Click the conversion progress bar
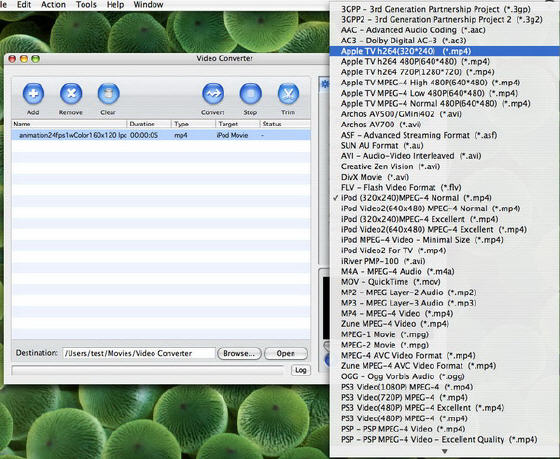The width and height of the screenshot is (560, 459). pos(149,370)
